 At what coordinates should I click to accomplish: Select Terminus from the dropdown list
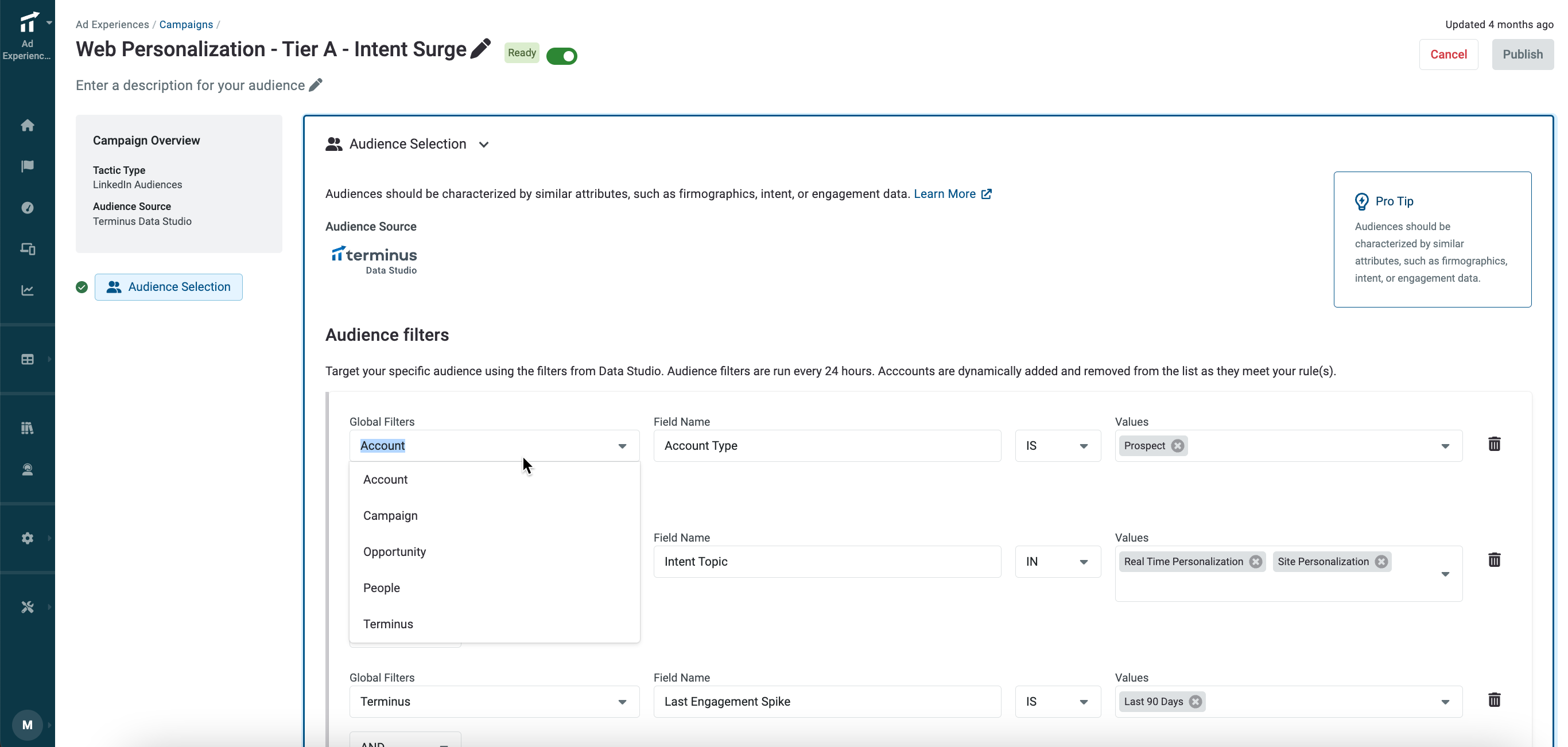click(494, 624)
